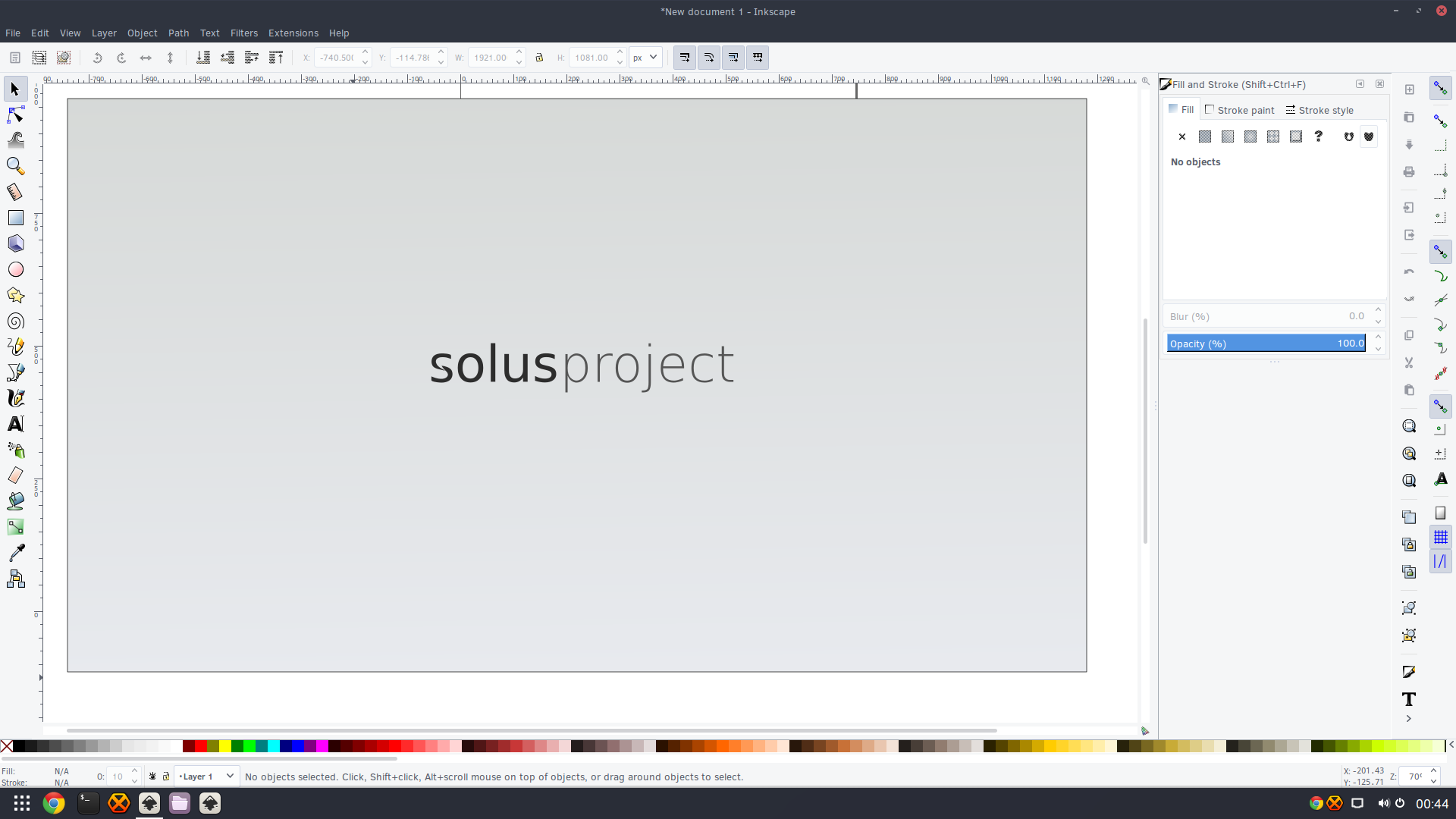Select the Selector arrow tool
Screen dimensions: 1456x819
click(x=15, y=89)
